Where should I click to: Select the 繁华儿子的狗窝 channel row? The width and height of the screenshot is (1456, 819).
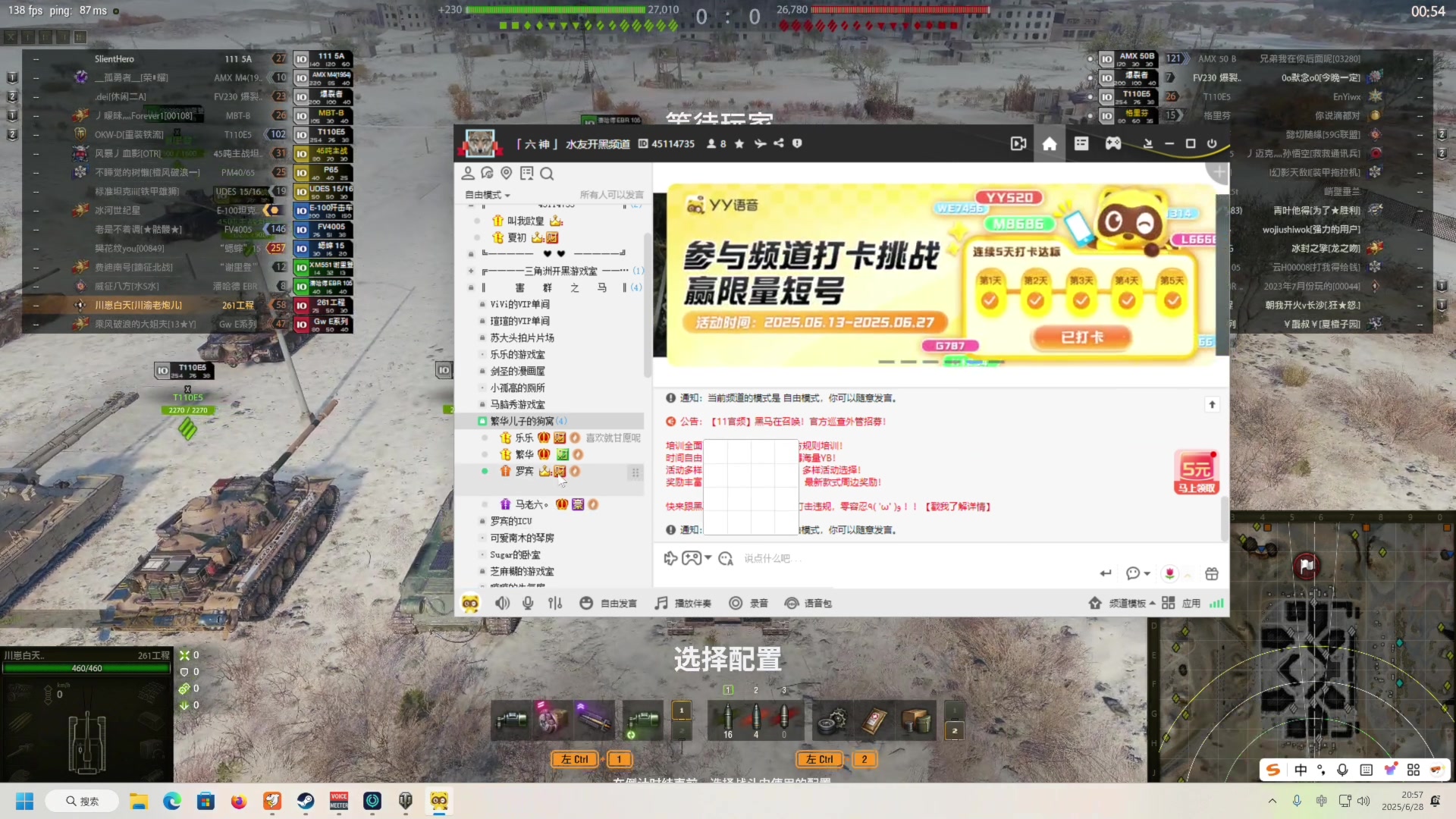pos(549,421)
